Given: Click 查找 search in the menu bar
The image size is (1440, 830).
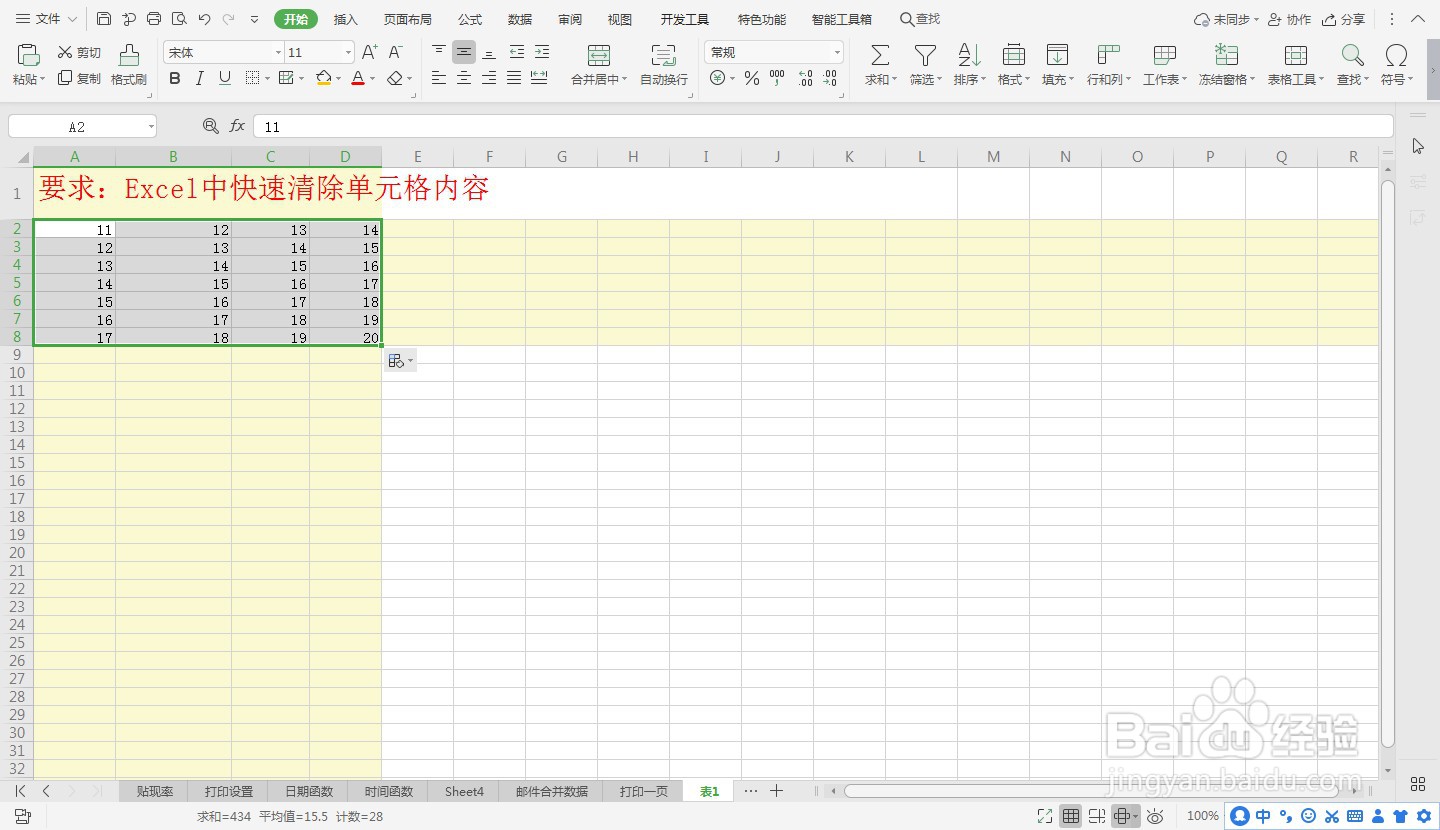Looking at the screenshot, I should 920,19.
